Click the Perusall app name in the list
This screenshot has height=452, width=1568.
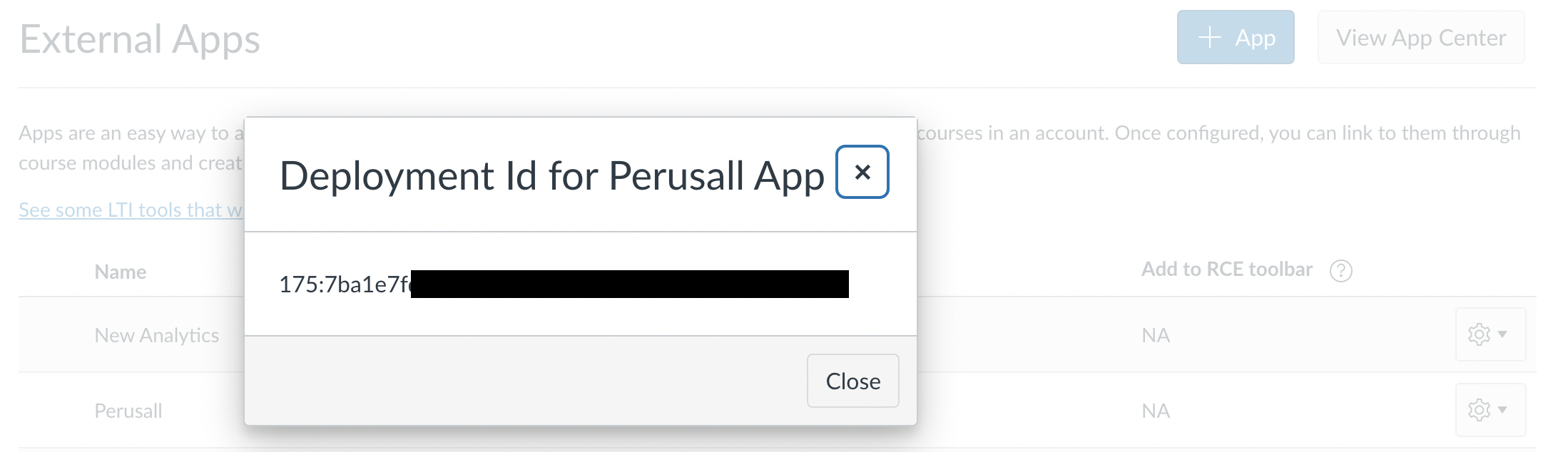(128, 410)
